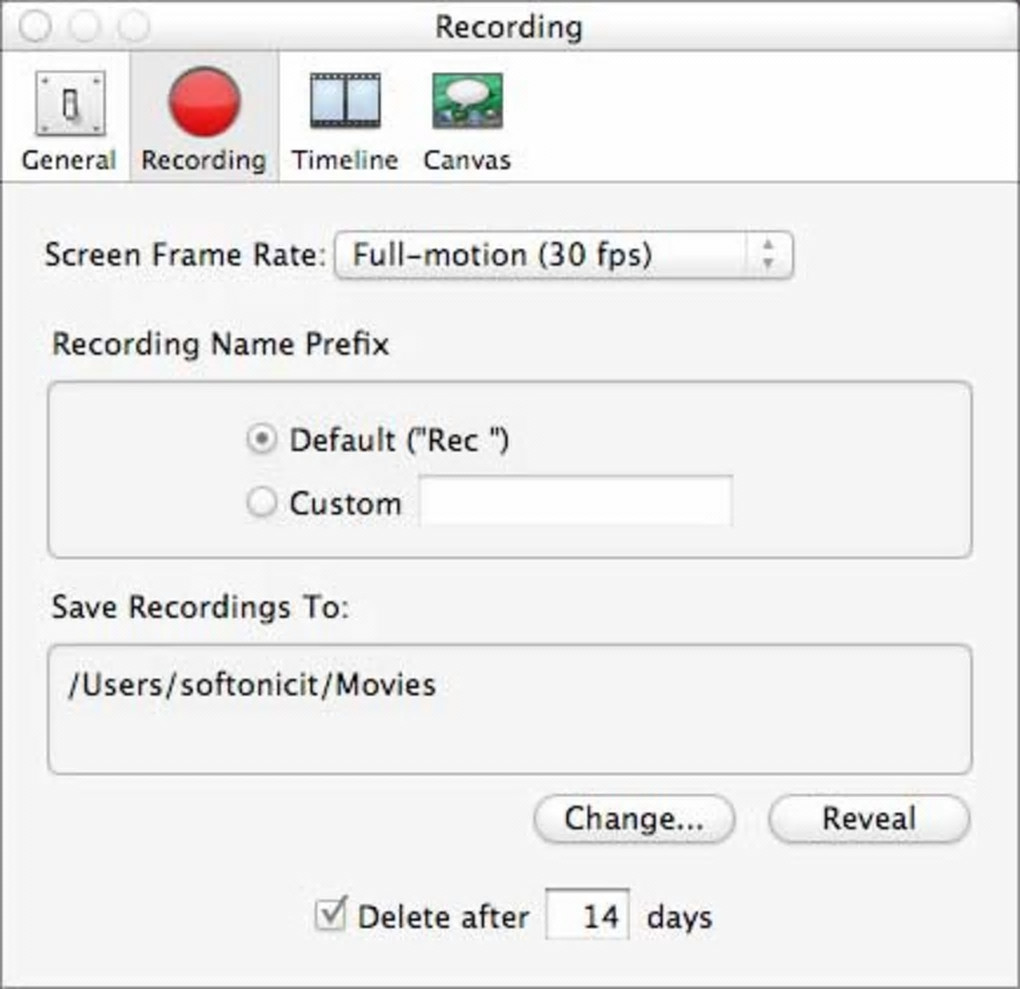Open the Timeline filmstrip icon

344,101
